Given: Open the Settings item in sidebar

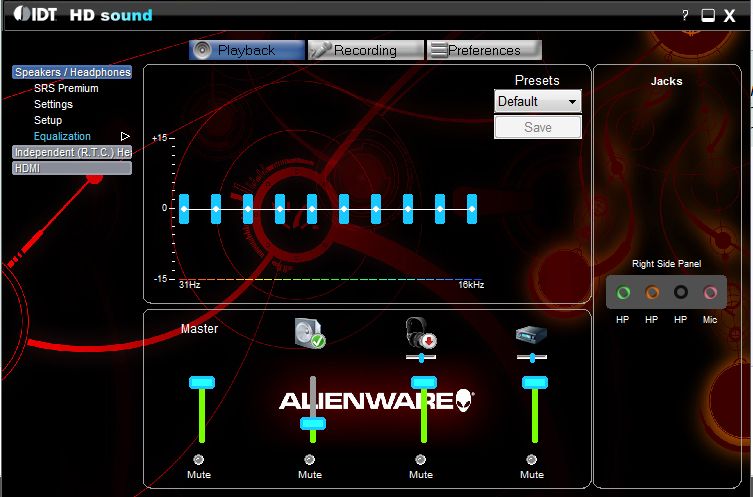Looking at the screenshot, I should [x=53, y=104].
